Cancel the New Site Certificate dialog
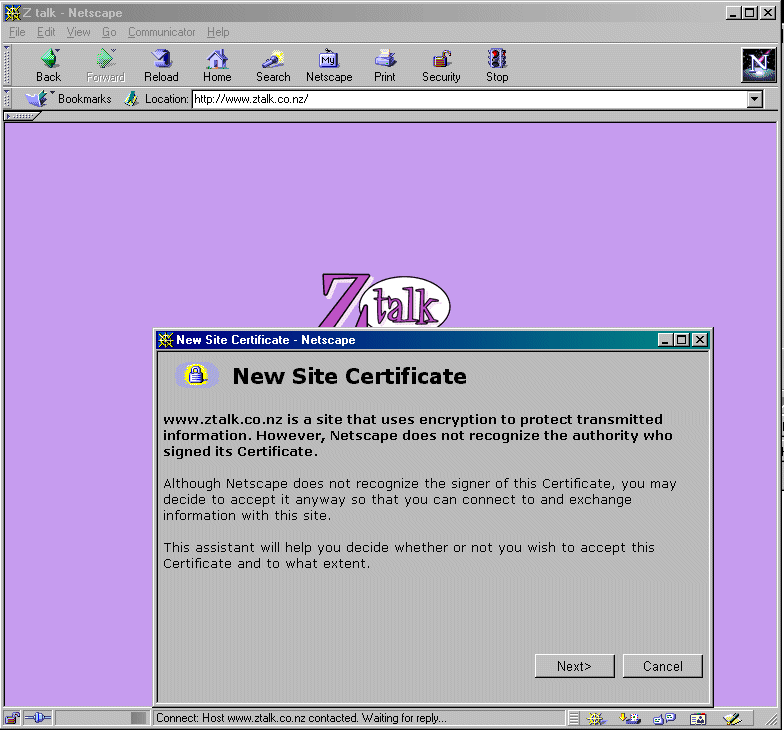784x730 pixels. [x=662, y=666]
